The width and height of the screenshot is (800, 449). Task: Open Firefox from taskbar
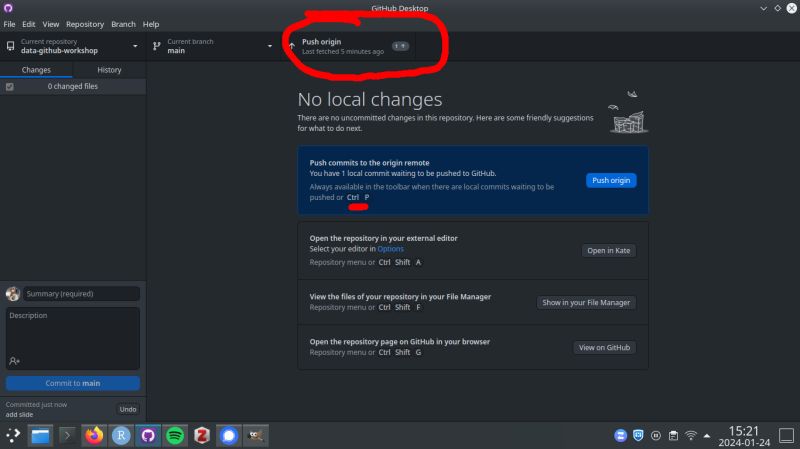(x=94, y=435)
